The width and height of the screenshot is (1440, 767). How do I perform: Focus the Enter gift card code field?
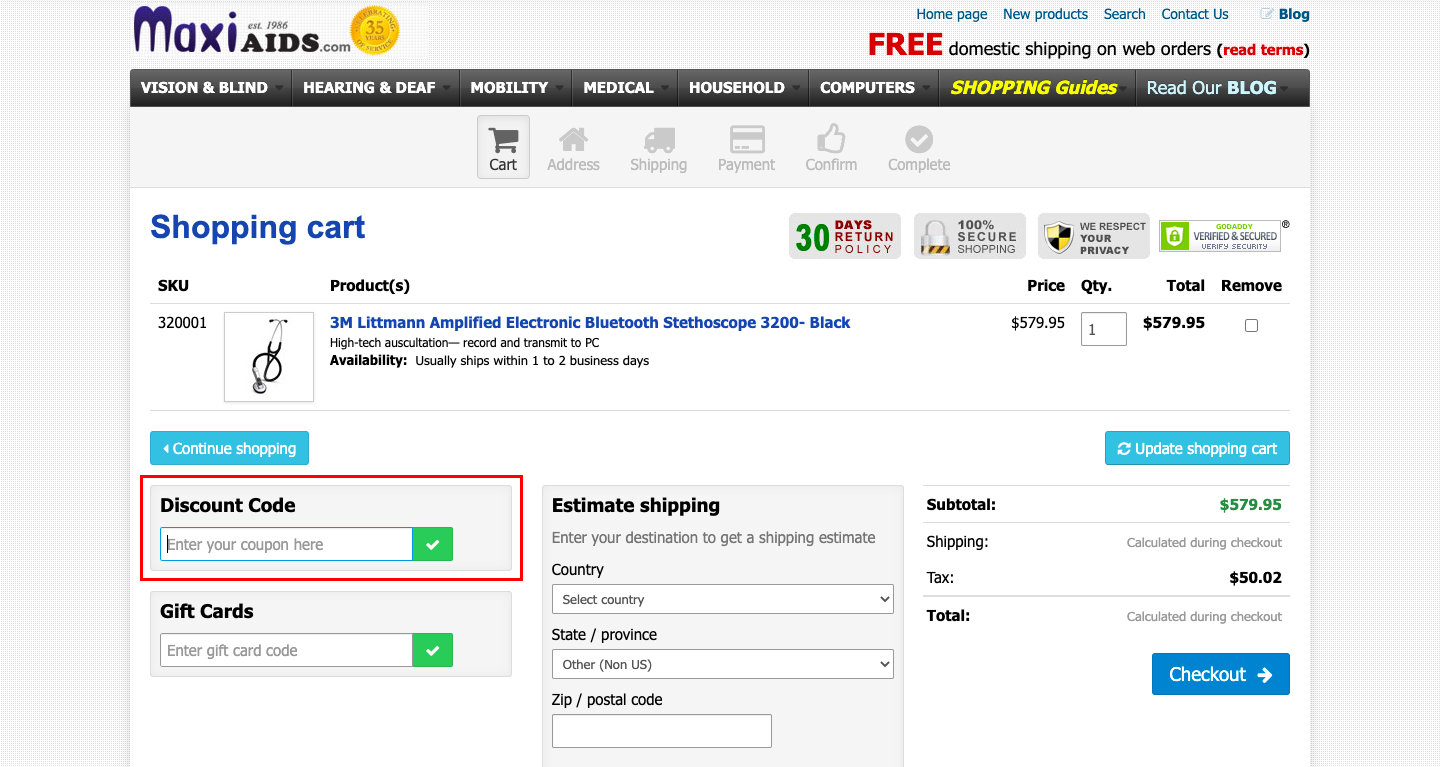286,650
